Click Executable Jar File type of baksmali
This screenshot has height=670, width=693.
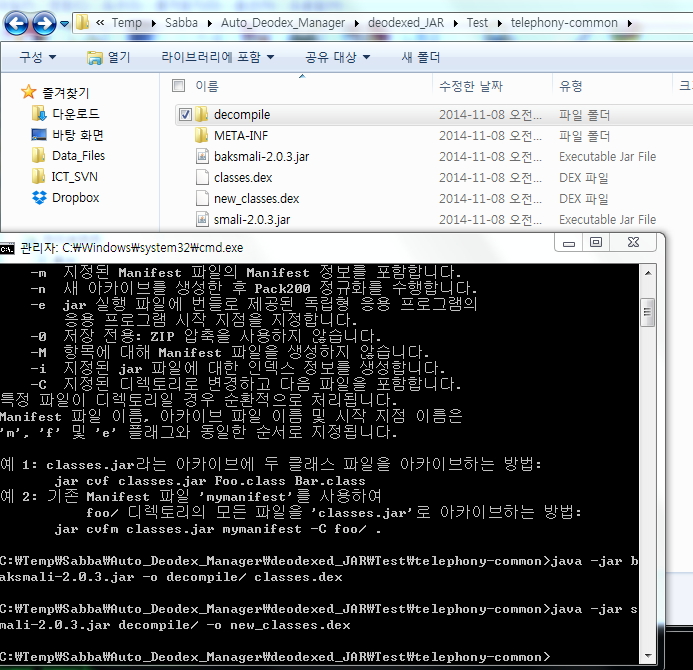607,156
